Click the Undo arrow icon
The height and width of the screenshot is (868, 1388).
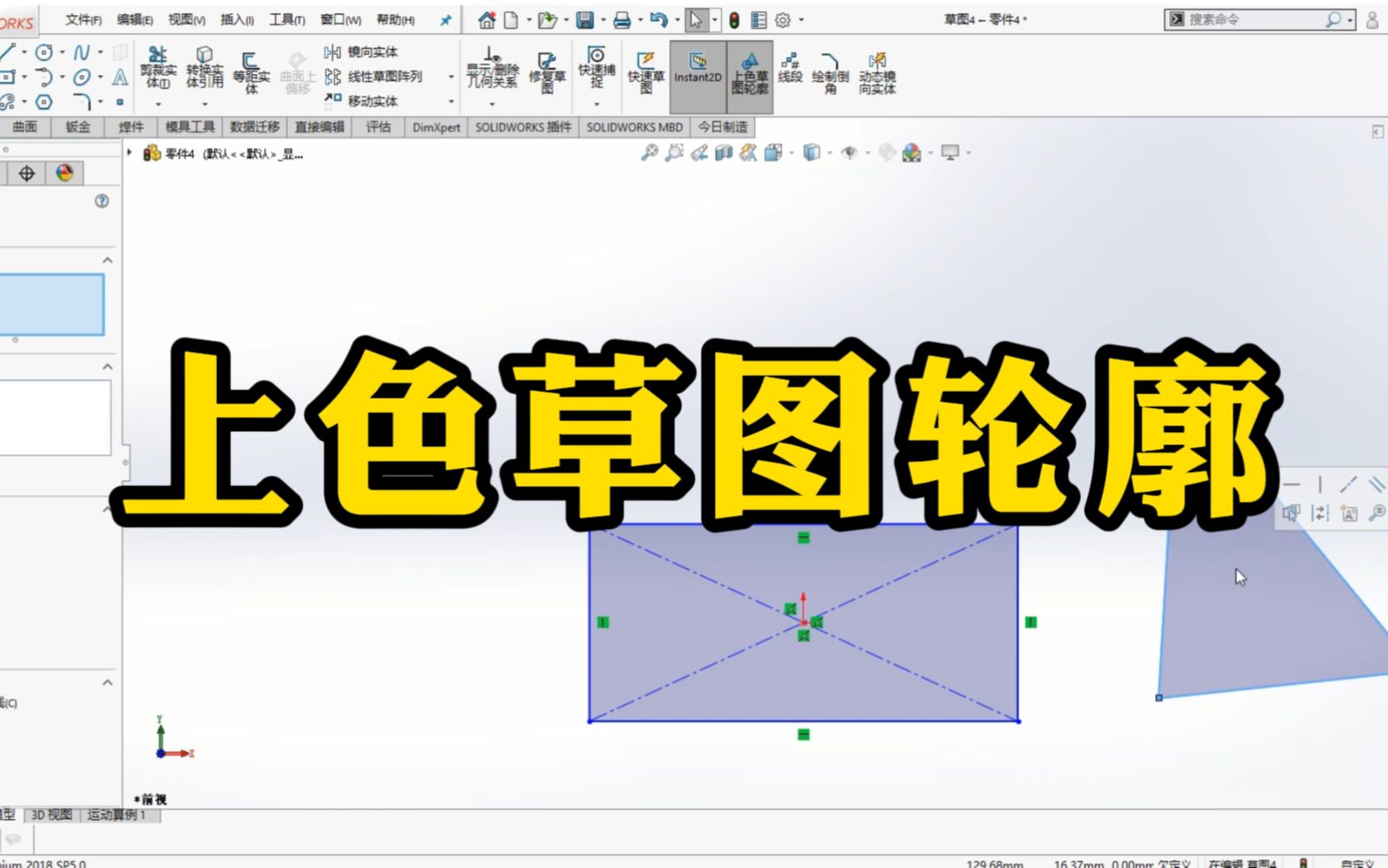pyautogui.click(x=658, y=19)
